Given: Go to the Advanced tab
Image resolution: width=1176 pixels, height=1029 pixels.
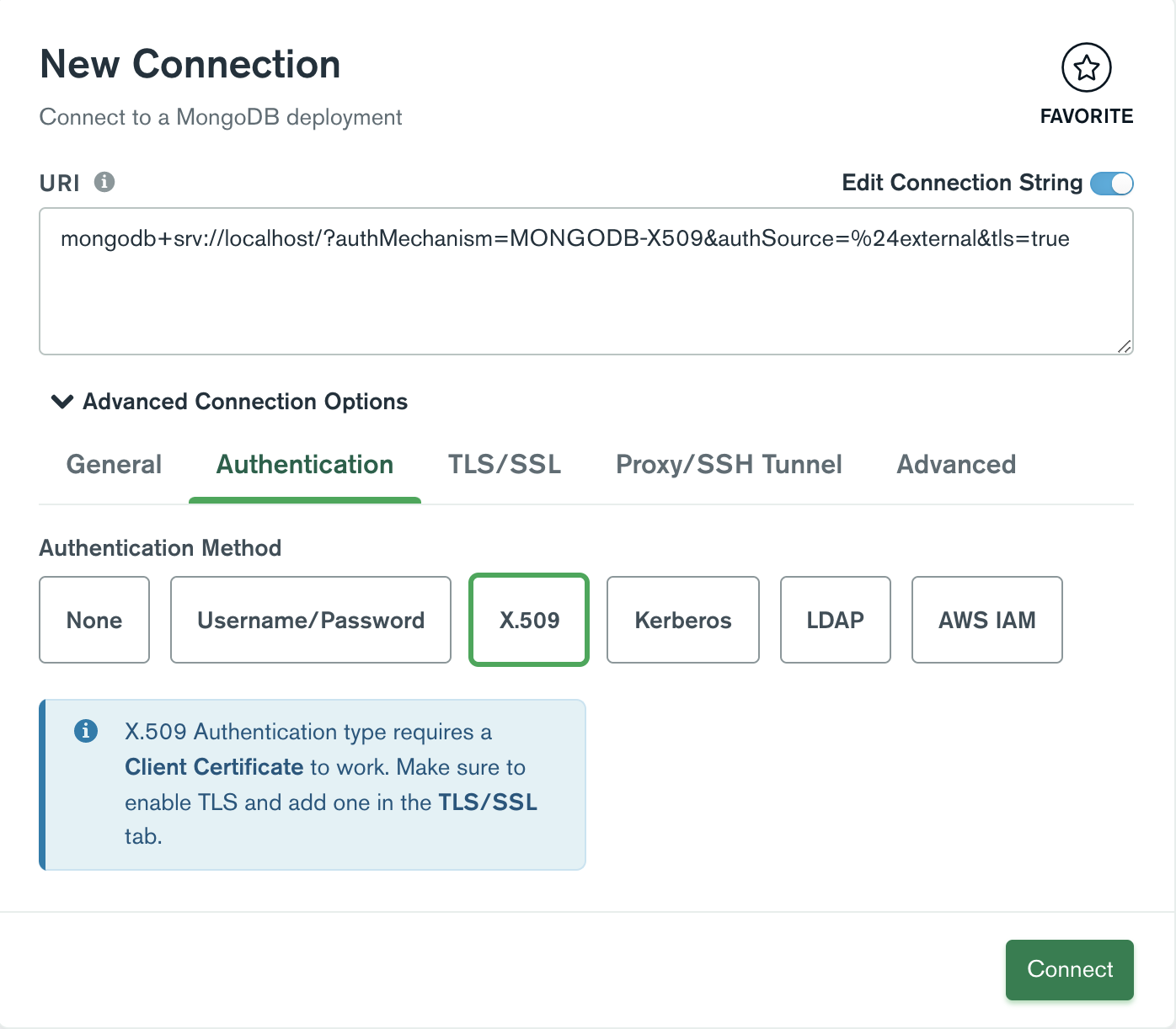Looking at the screenshot, I should [956, 465].
